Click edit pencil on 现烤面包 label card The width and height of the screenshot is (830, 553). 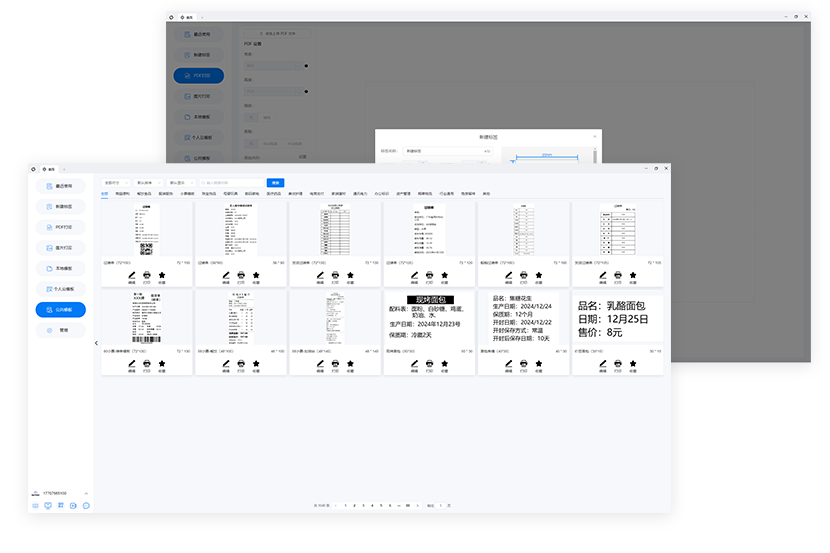tap(413, 364)
